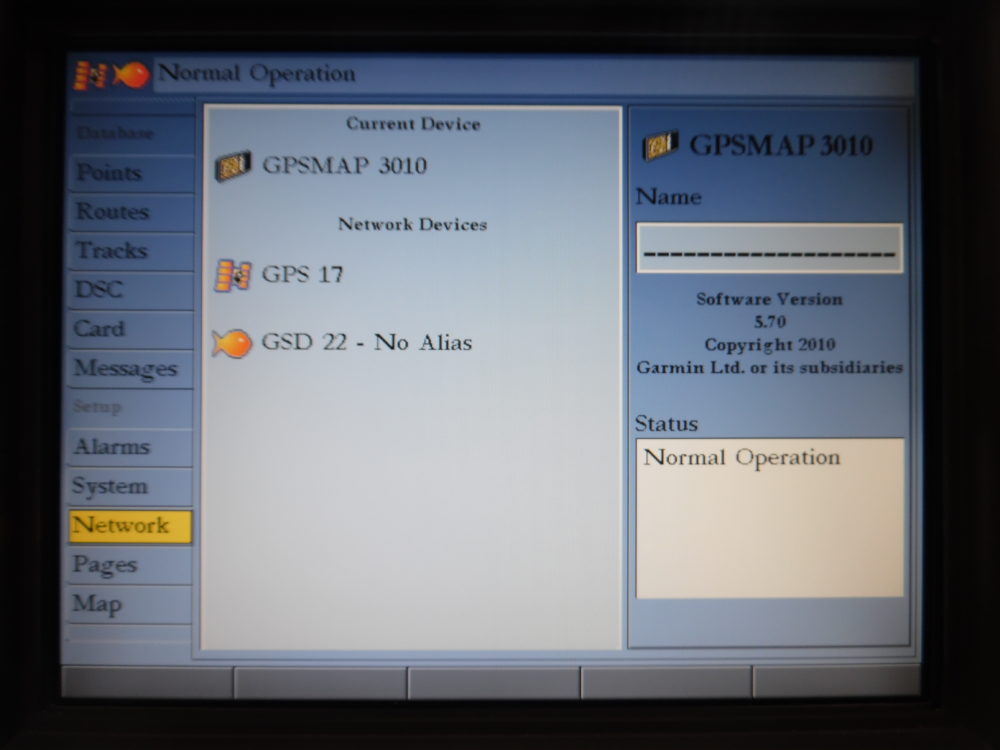Click the Name input field
1000x750 pixels.
pos(770,248)
